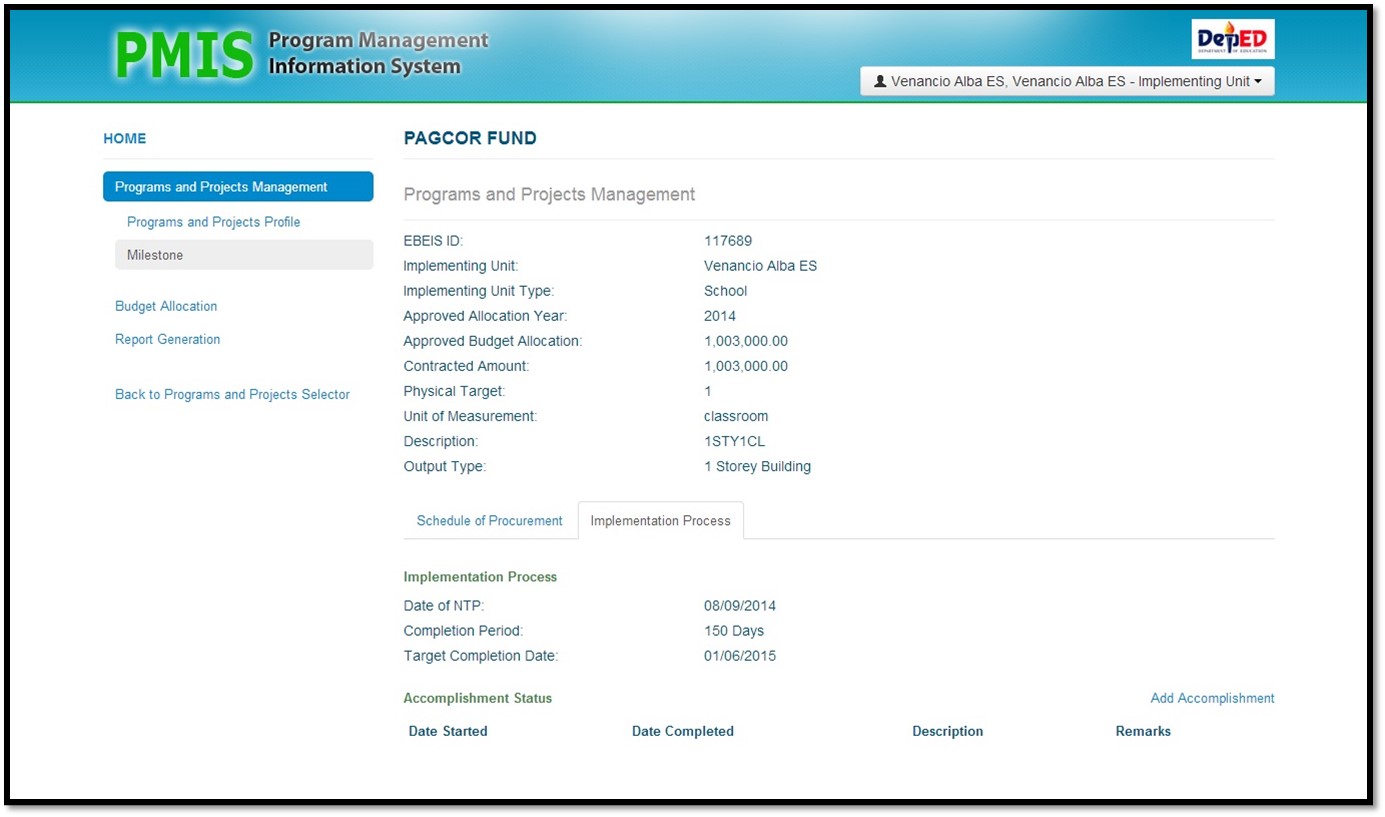Click Program Management Information System title text
Viewport: 1385px width, 817px height.
pos(378,54)
